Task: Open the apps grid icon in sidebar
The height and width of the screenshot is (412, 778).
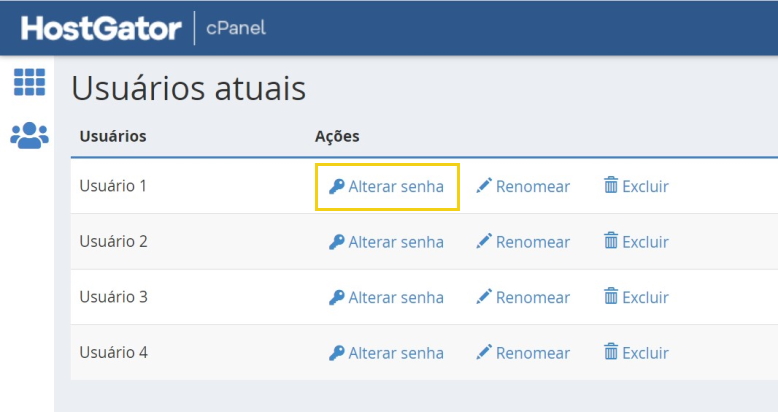Action: (29, 82)
